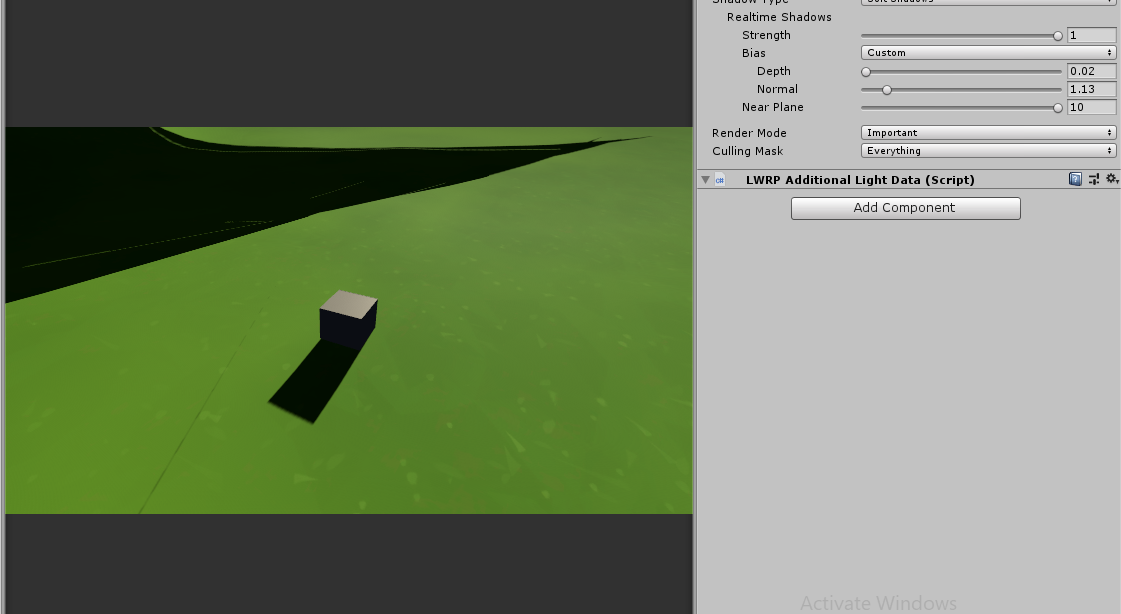Open the Shadow Type dropdown

coord(988,2)
